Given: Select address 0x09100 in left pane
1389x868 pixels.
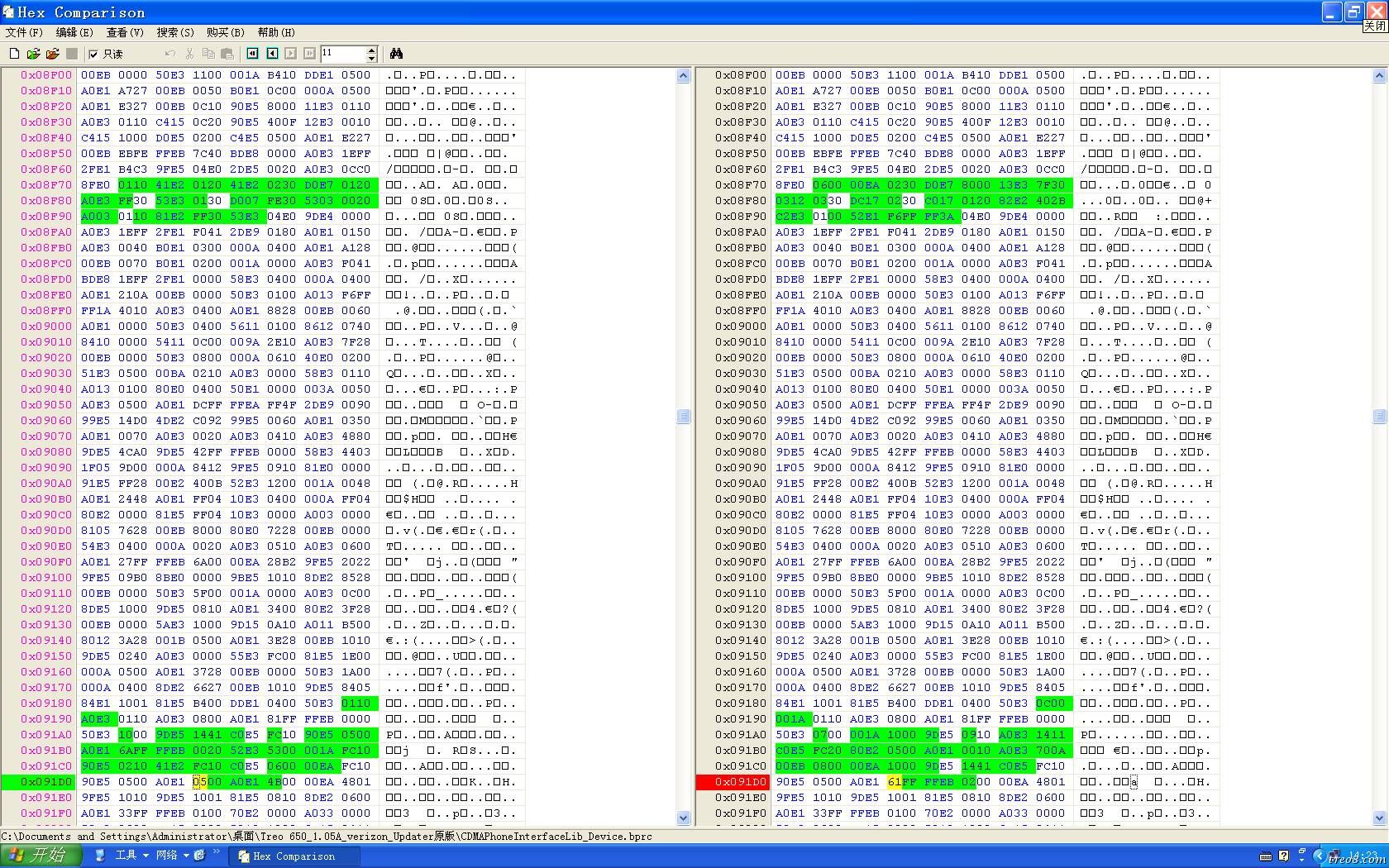Looking at the screenshot, I should pos(46,578).
